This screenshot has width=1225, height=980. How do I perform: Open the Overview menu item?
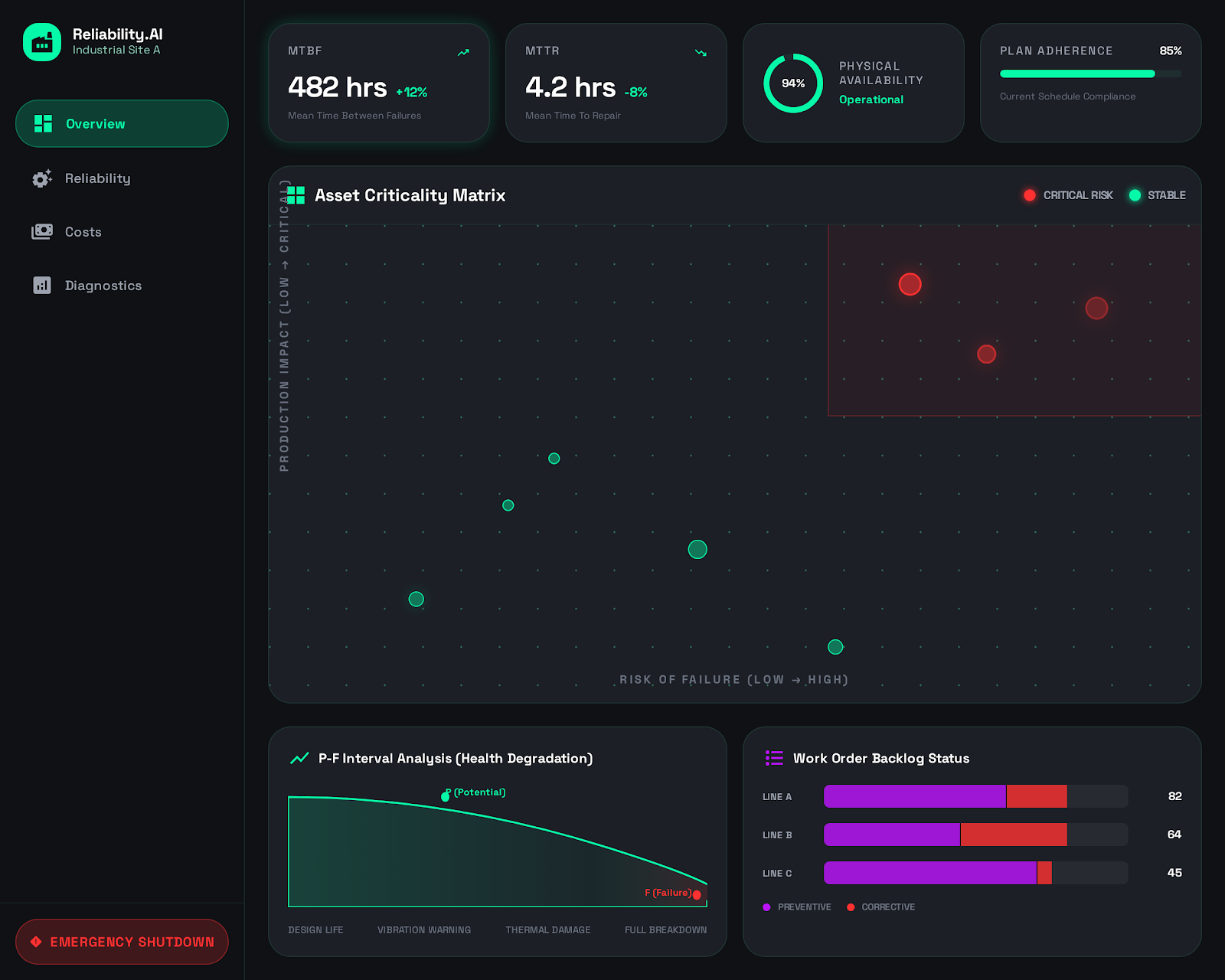pos(122,123)
